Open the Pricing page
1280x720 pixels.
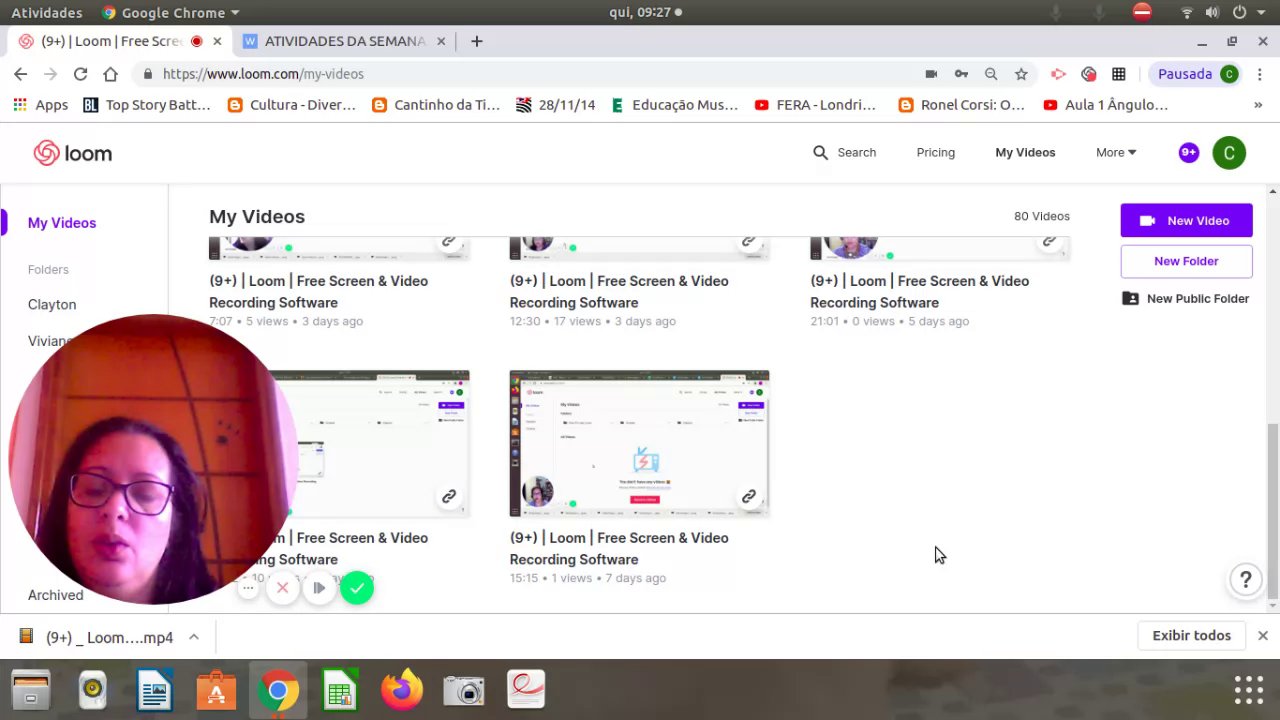click(x=936, y=152)
